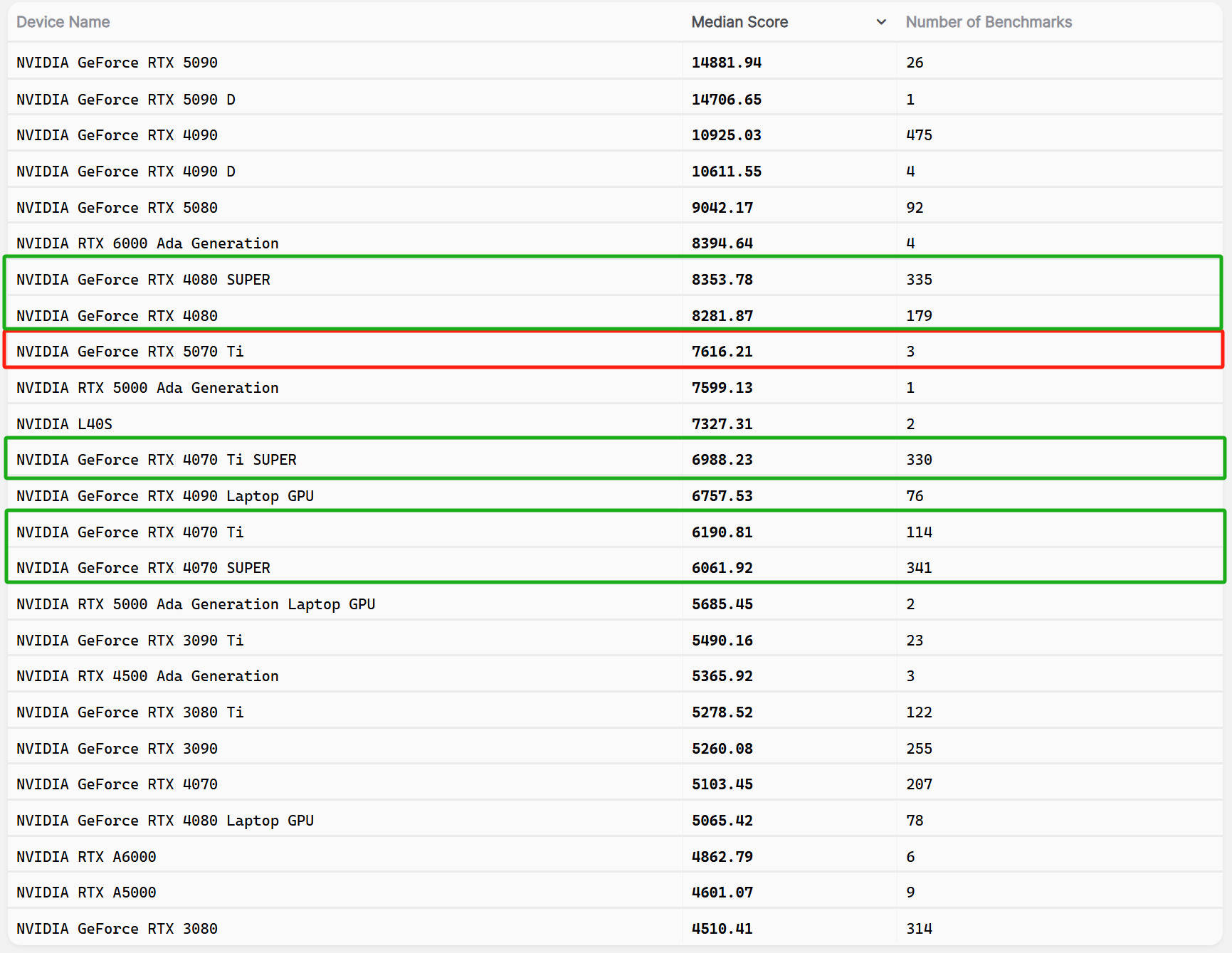Click benchmark count 255 for RTX 3090
This screenshot has height=953, width=1232.
coord(919,749)
